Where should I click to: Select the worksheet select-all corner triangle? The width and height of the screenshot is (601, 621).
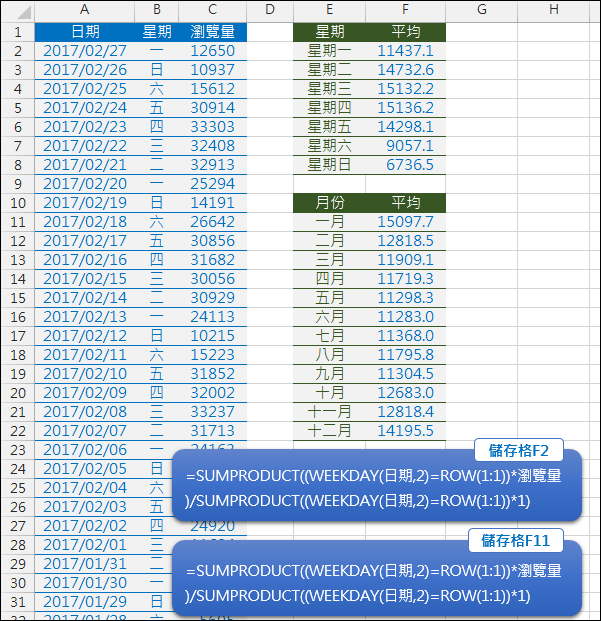pos(24,12)
